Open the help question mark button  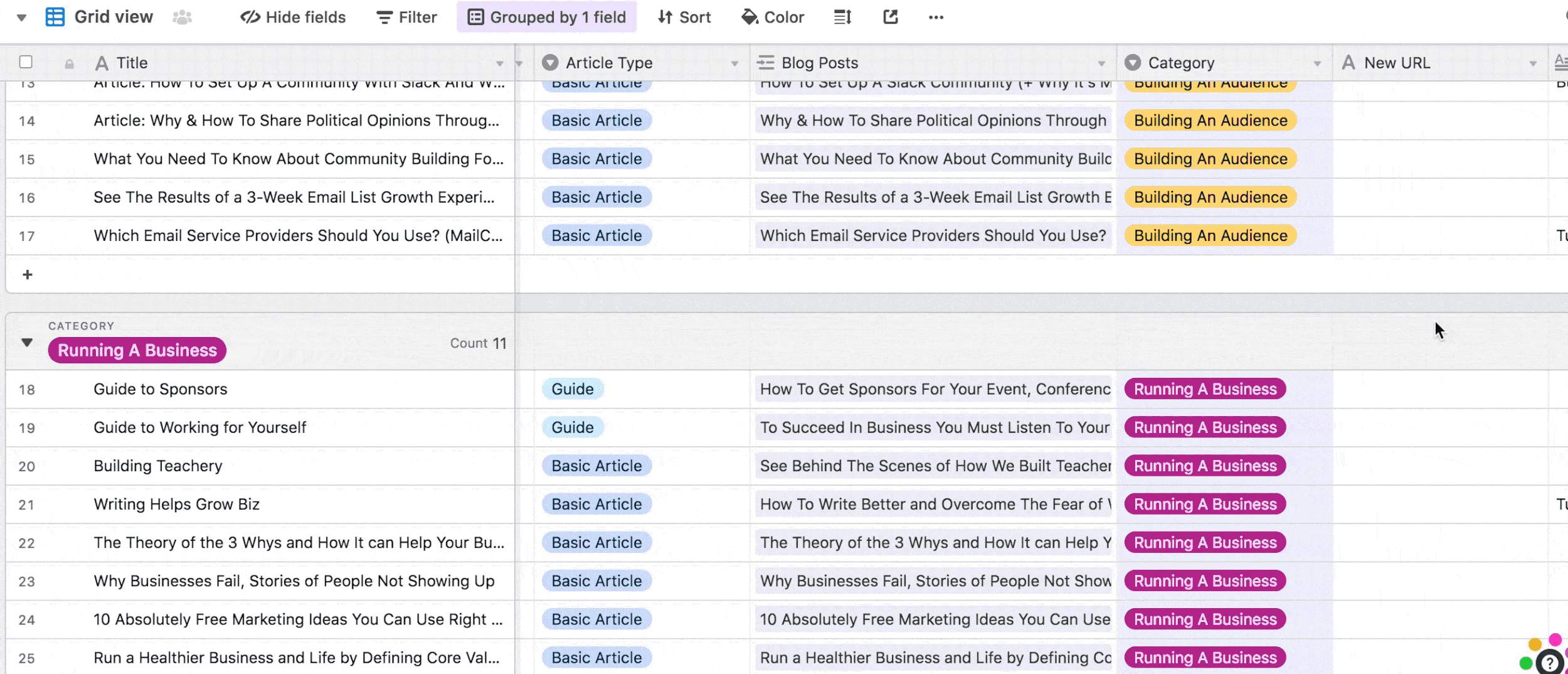click(1550, 662)
